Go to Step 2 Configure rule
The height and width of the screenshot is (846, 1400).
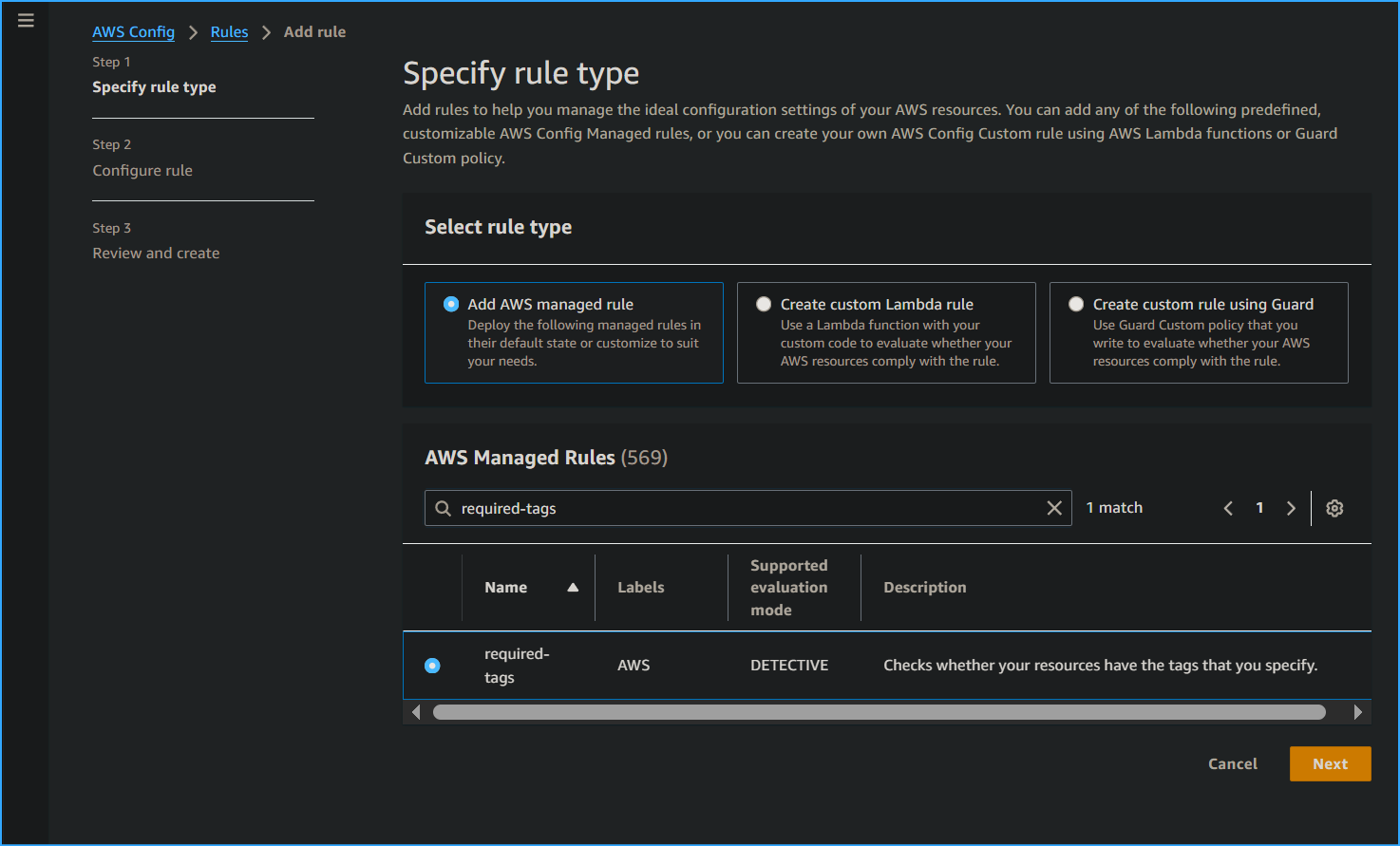click(142, 170)
